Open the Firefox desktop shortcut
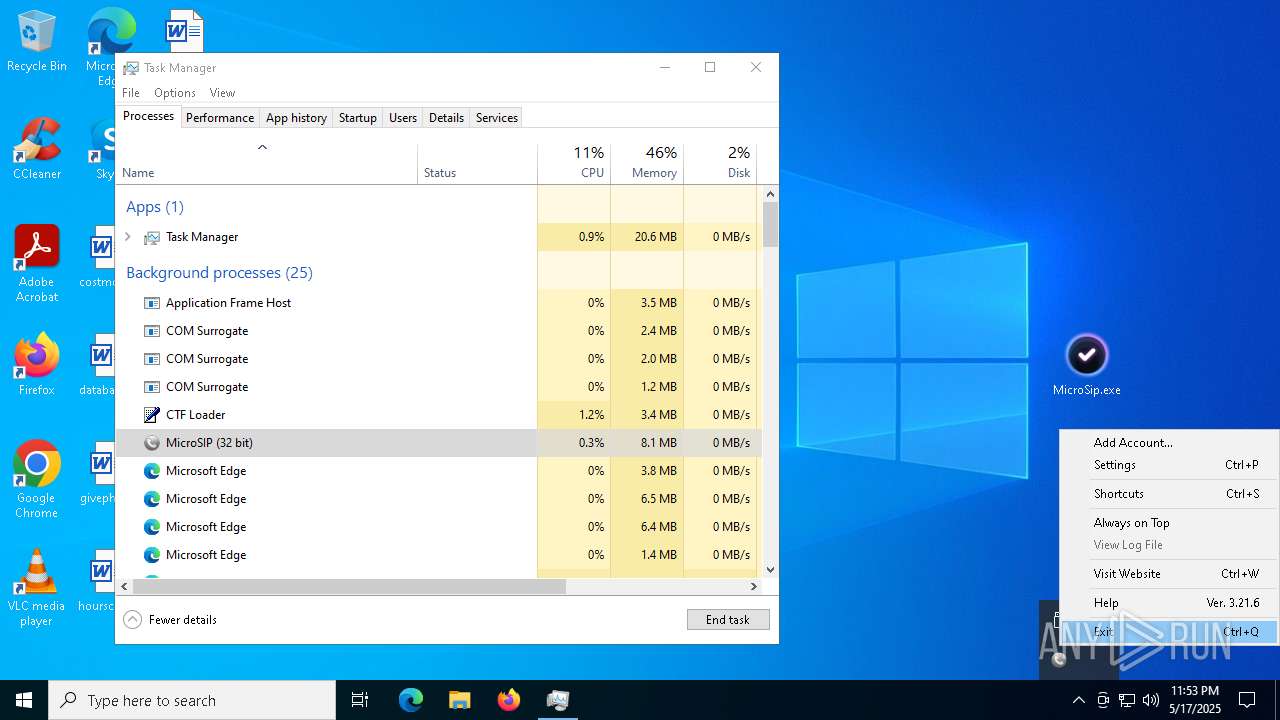This screenshot has height=720, width=1280. (x=37, y=365)
